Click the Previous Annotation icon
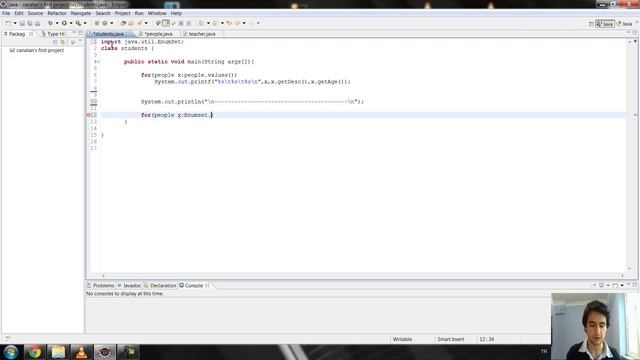 click(x=216, y=23)
